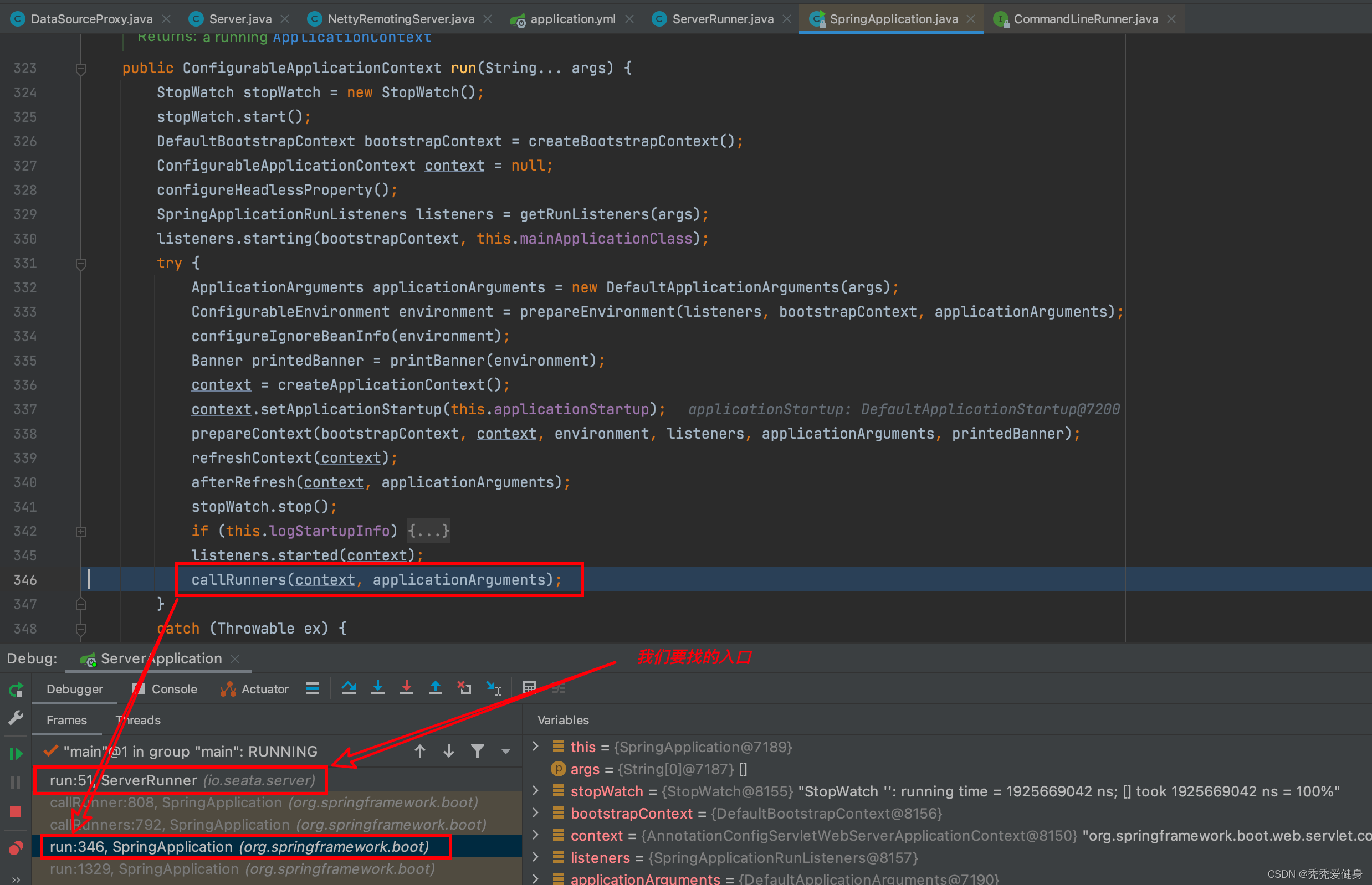1372x885 pixels.
Task: Close the Server.java tab
Action: click(285, 19)
